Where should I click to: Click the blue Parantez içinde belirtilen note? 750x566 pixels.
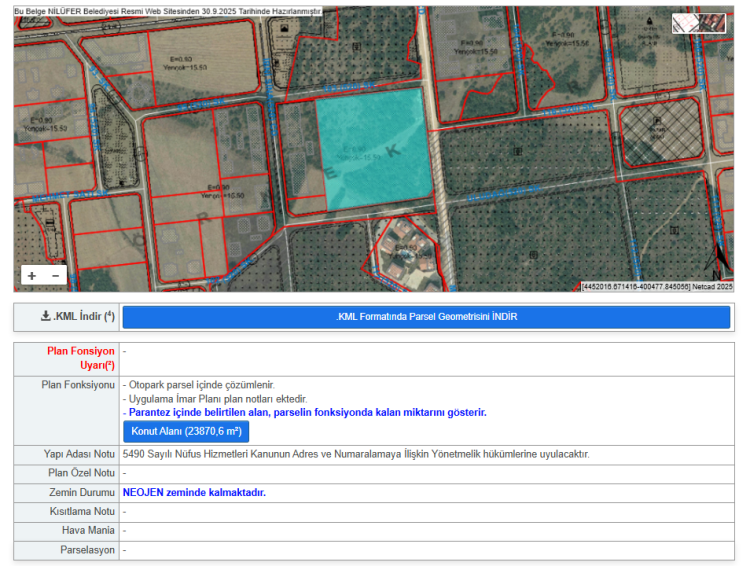[307, 412]
